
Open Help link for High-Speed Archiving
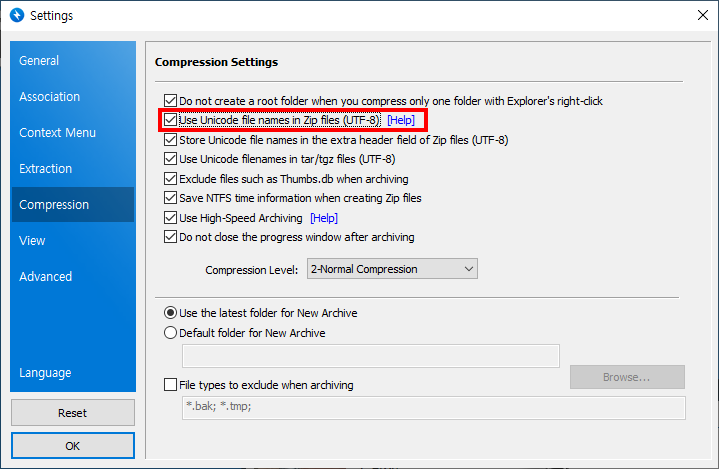point(324,218)
